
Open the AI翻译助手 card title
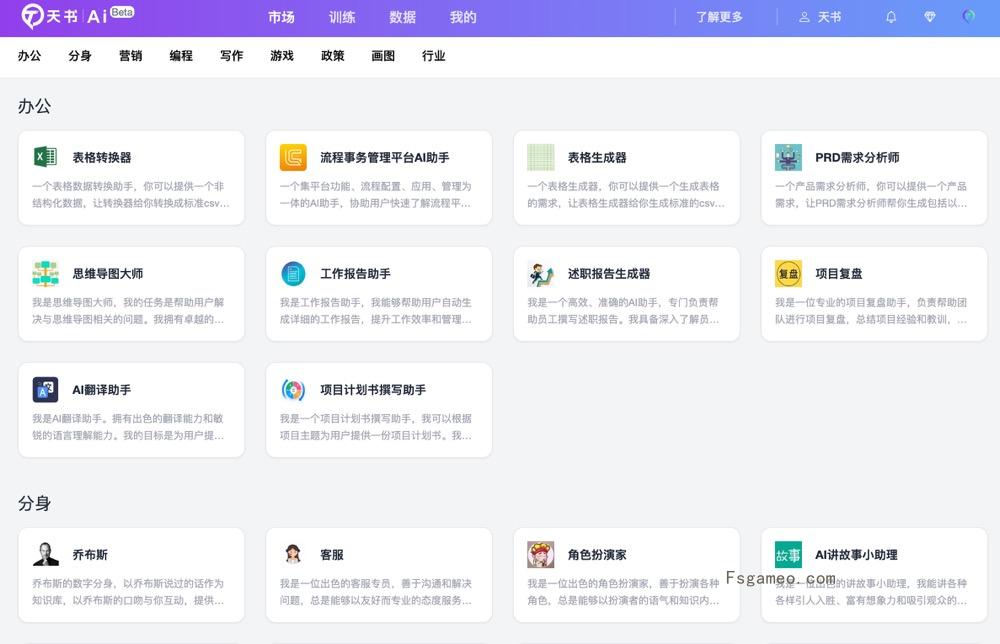(101, 390)
